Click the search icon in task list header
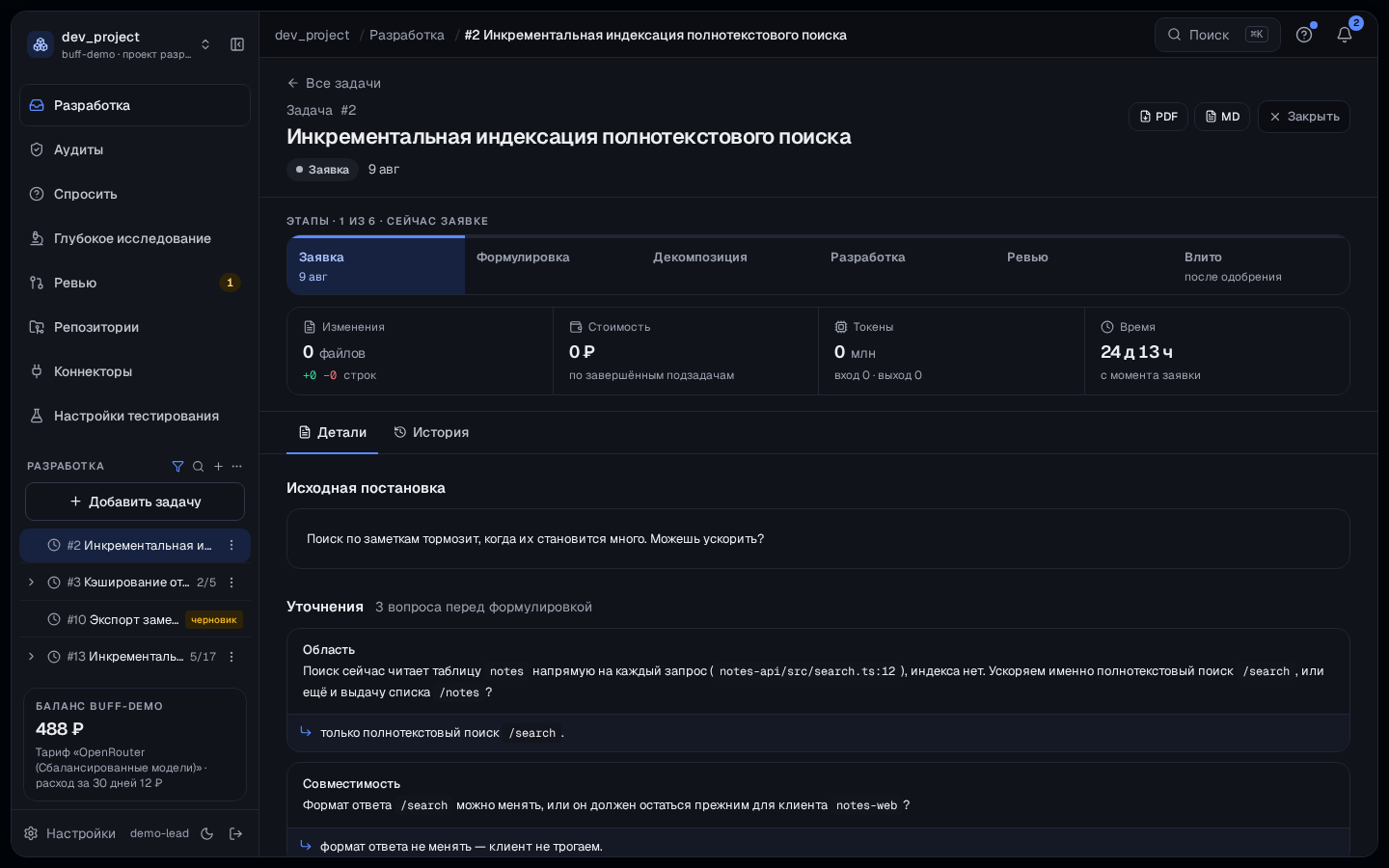 [198, 466]
